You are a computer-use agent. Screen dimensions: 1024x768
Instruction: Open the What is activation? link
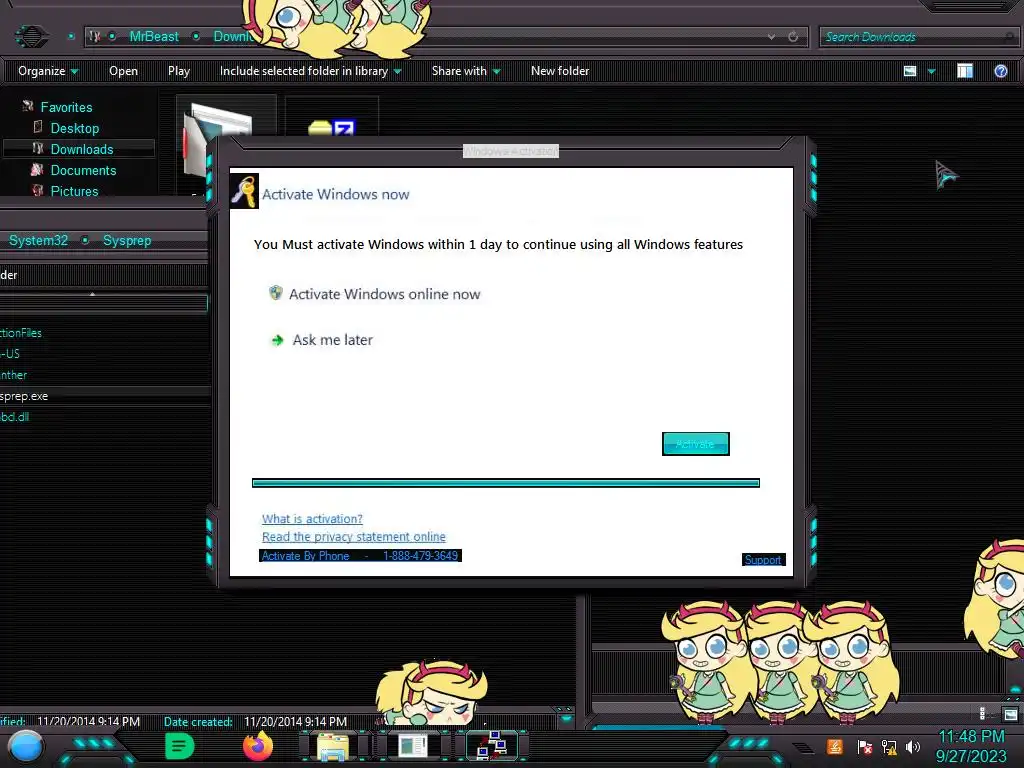pos(312,519)
